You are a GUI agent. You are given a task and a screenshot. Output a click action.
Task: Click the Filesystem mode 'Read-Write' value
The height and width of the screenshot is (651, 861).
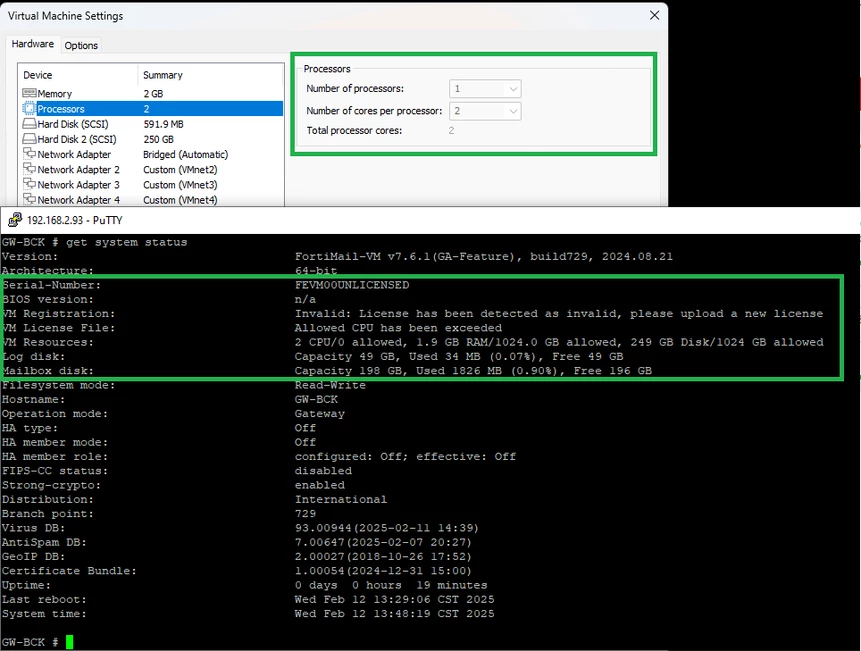(330, 385)
